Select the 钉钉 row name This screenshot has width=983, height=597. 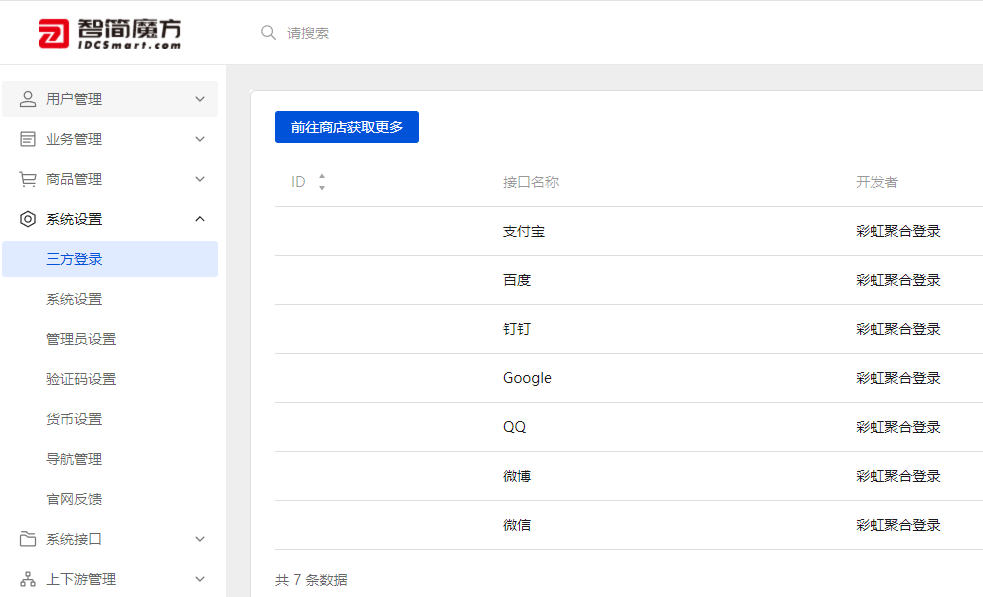point(517,329)
